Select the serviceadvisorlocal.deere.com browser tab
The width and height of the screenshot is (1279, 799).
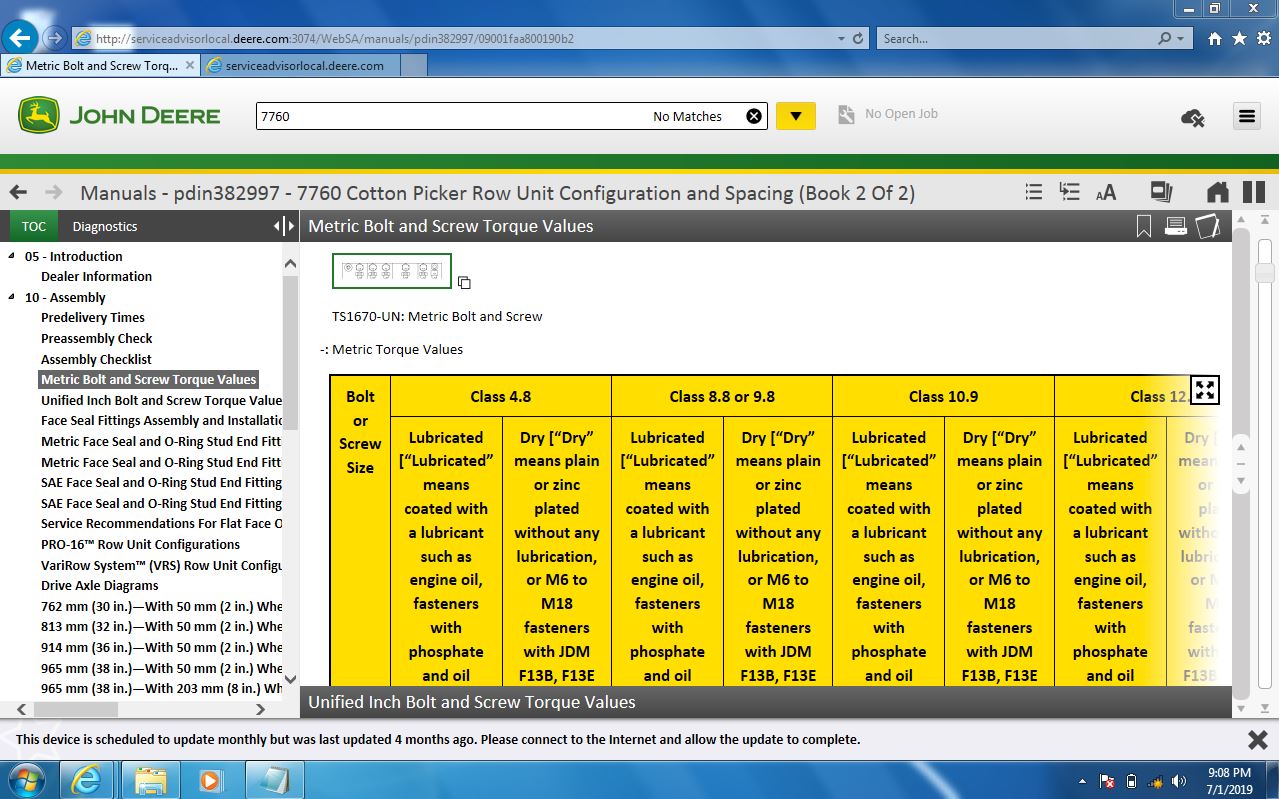pyautogui.click(x=304, y=65)
